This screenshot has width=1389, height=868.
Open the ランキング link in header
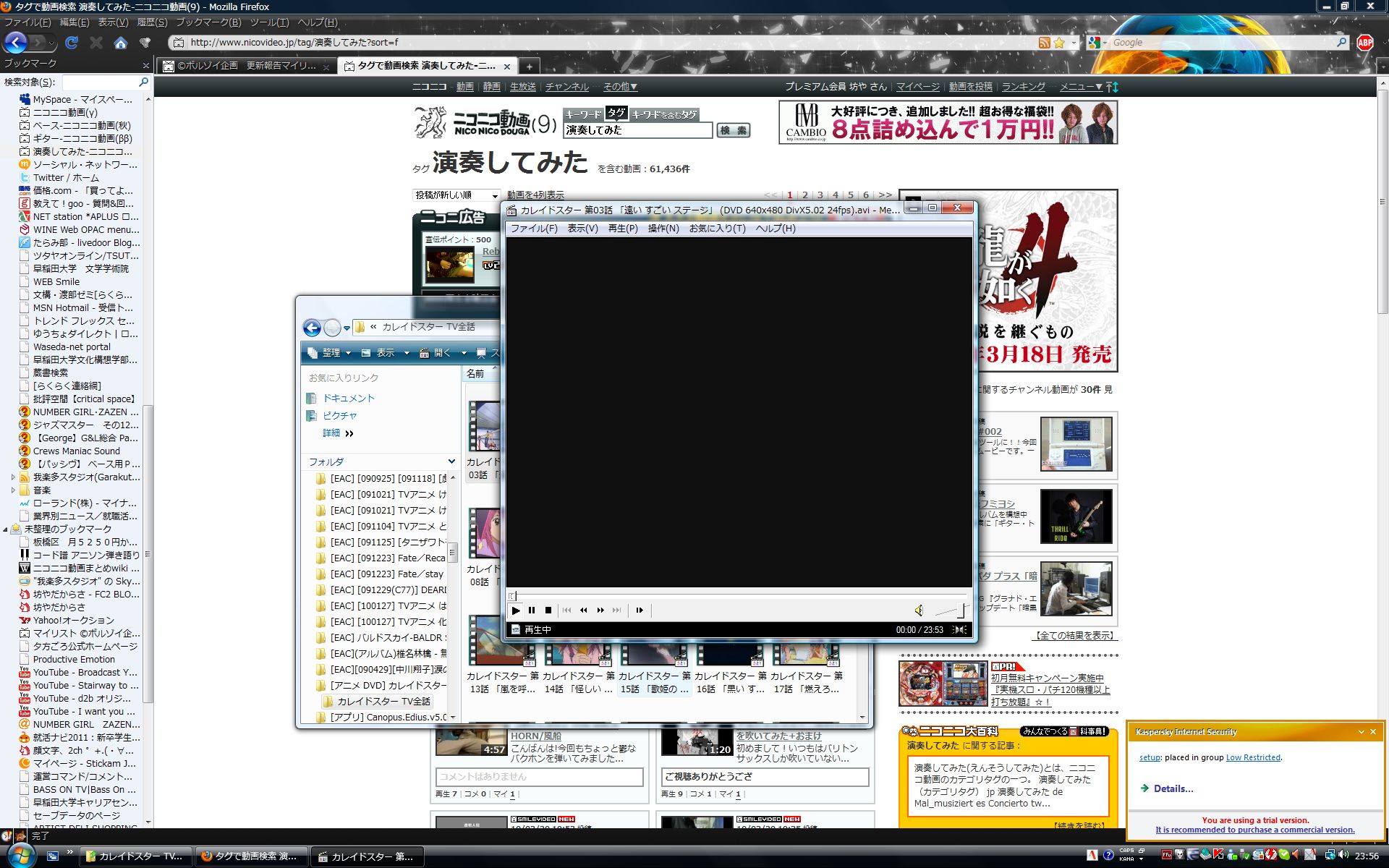pos(1023,87)
